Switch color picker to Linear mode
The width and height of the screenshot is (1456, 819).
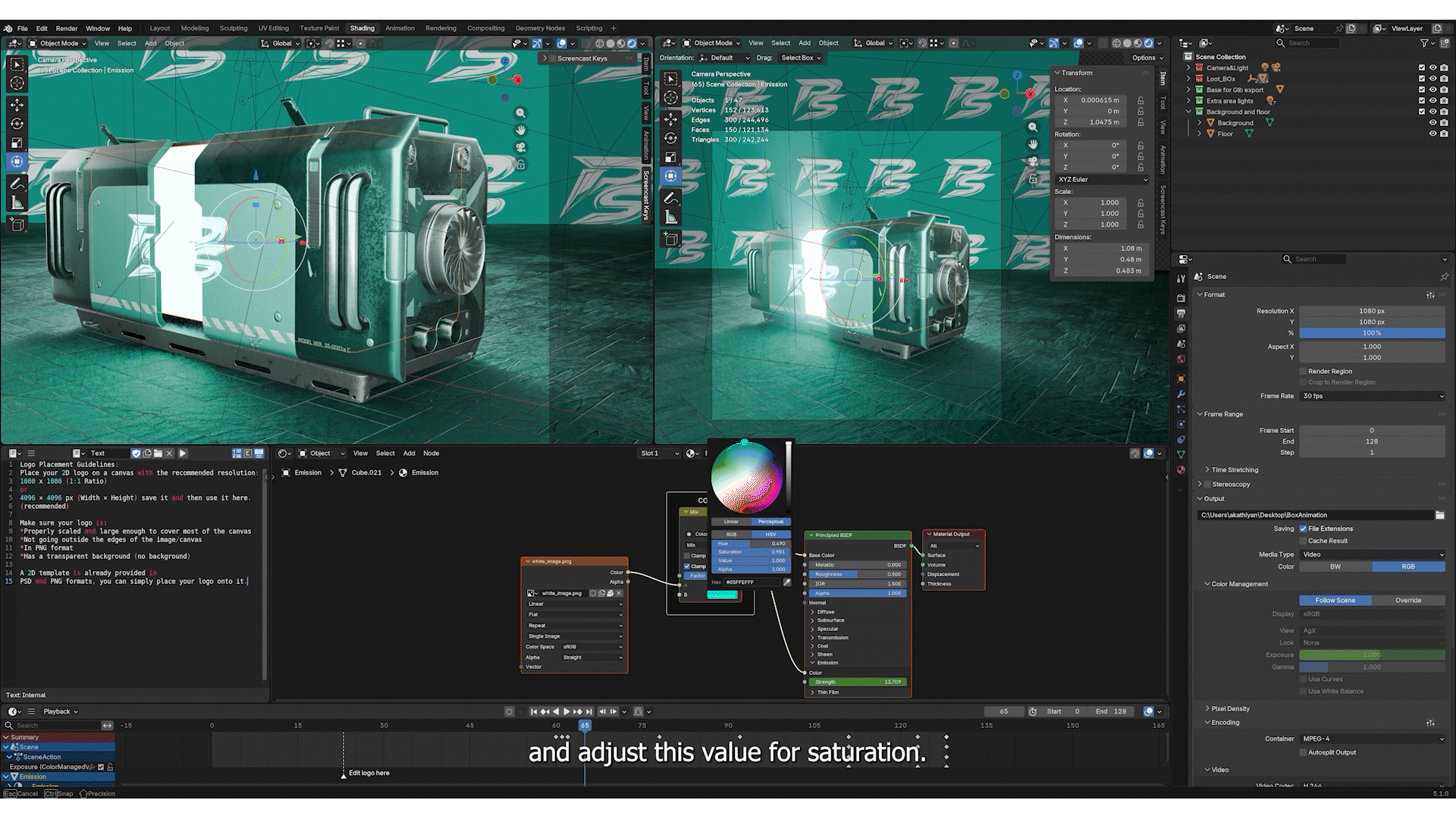731,522
